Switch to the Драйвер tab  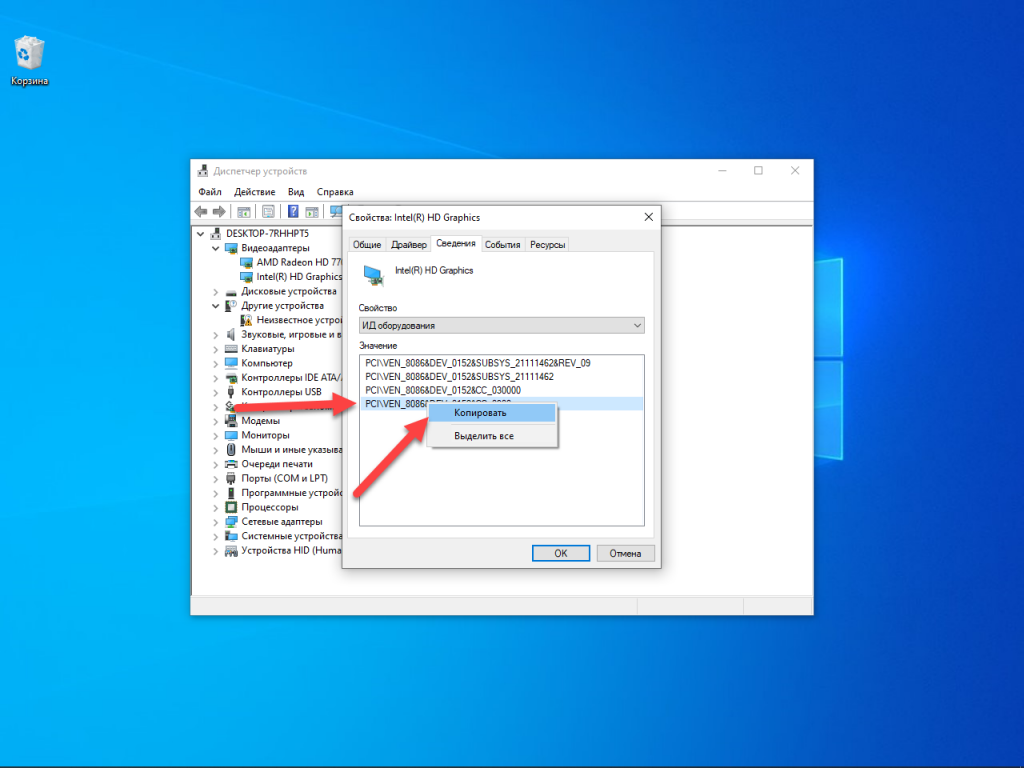click(408, 244)
